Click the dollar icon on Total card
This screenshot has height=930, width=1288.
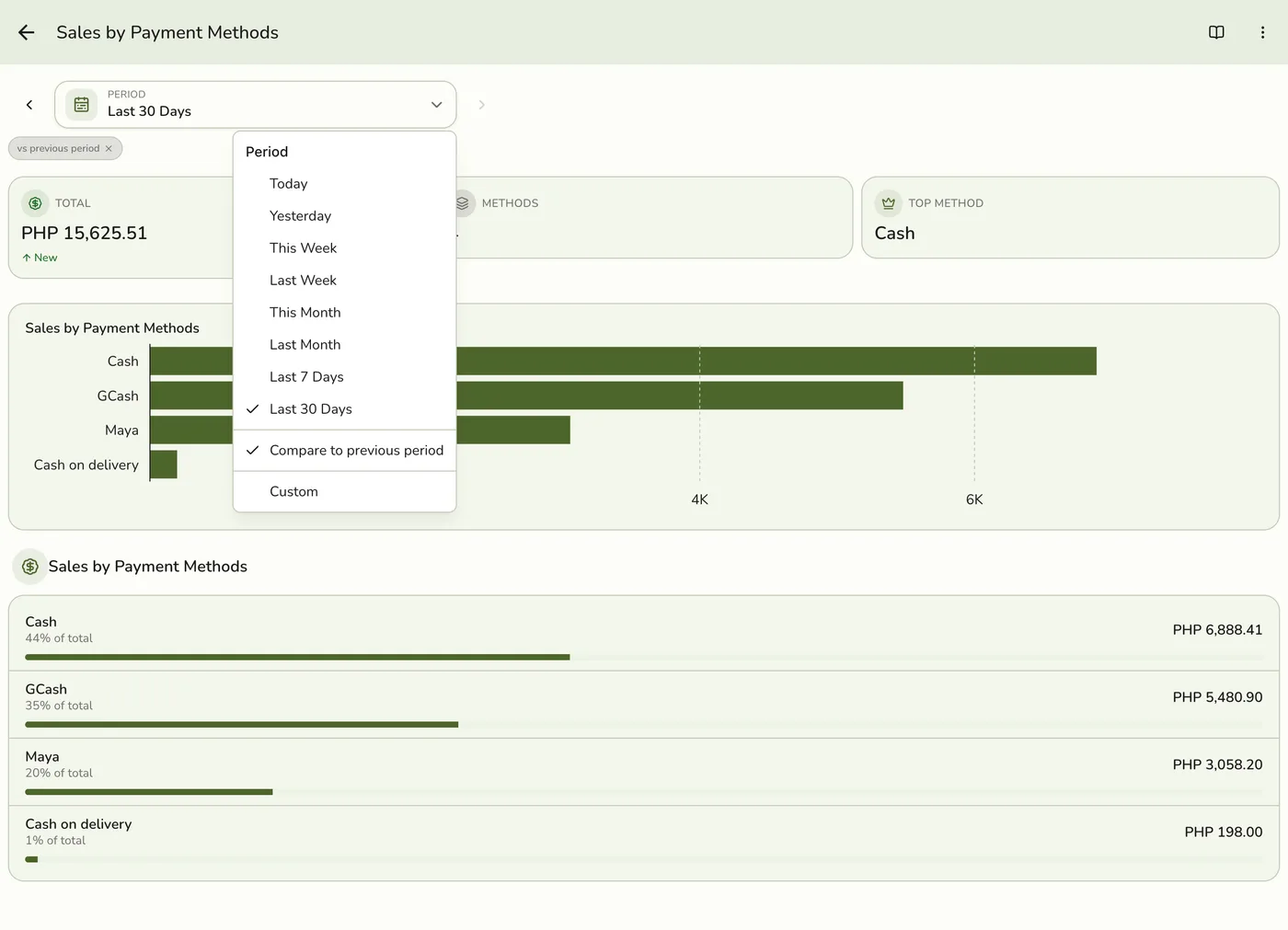click(x=35, y=203)
